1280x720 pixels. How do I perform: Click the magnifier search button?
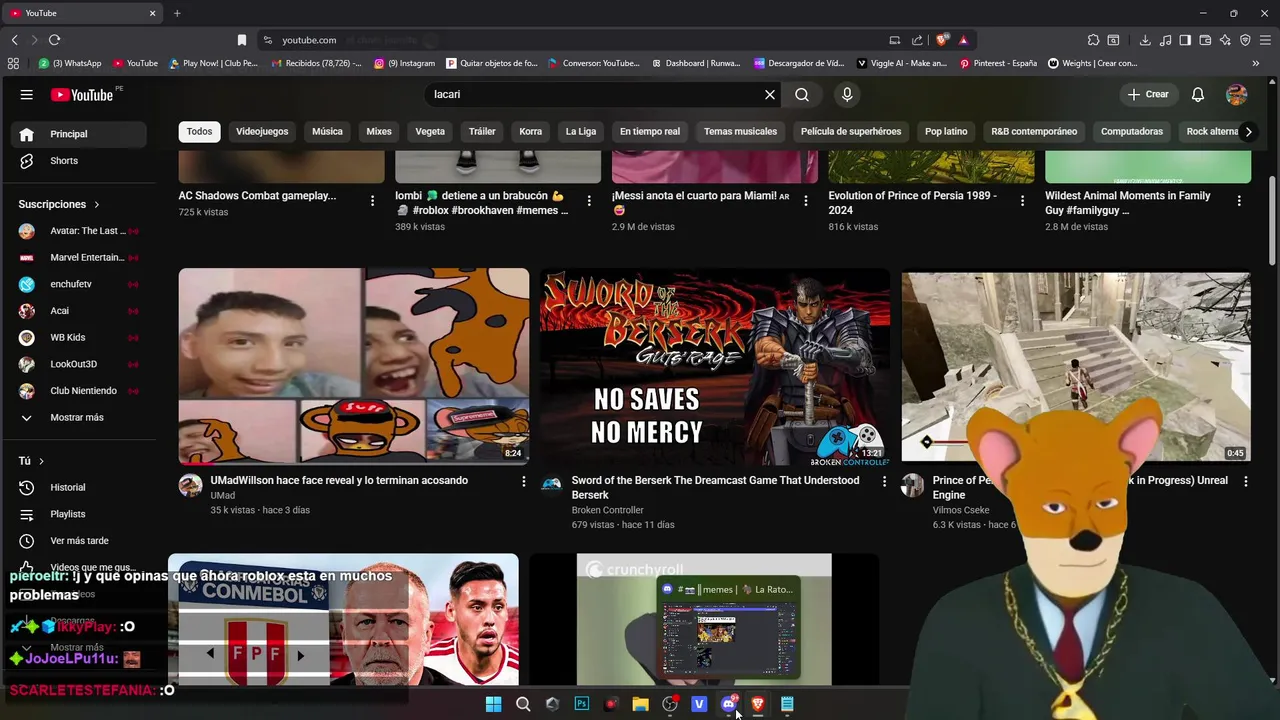[x=802, y=94]
